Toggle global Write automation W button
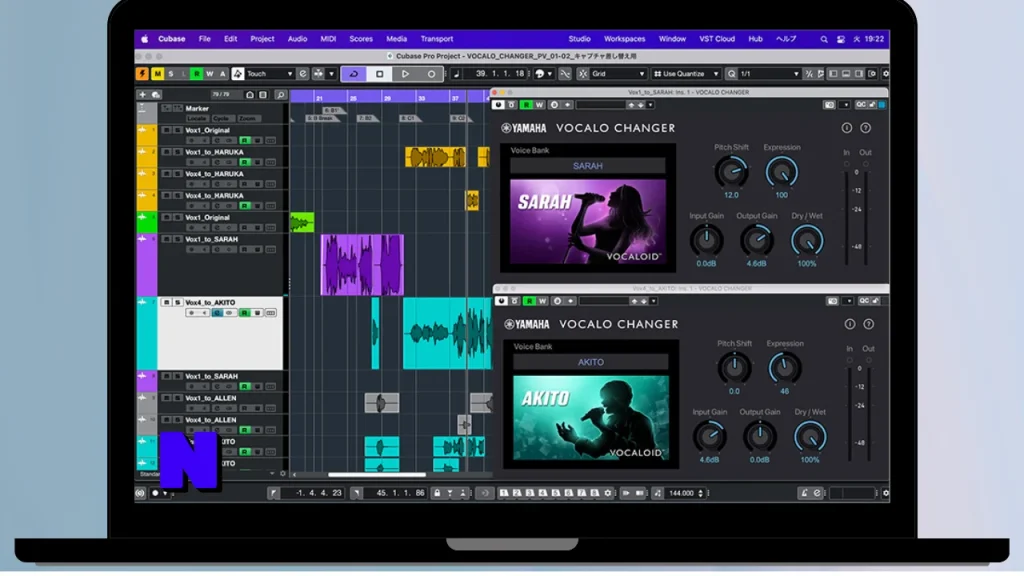 [x=210, y=74]
